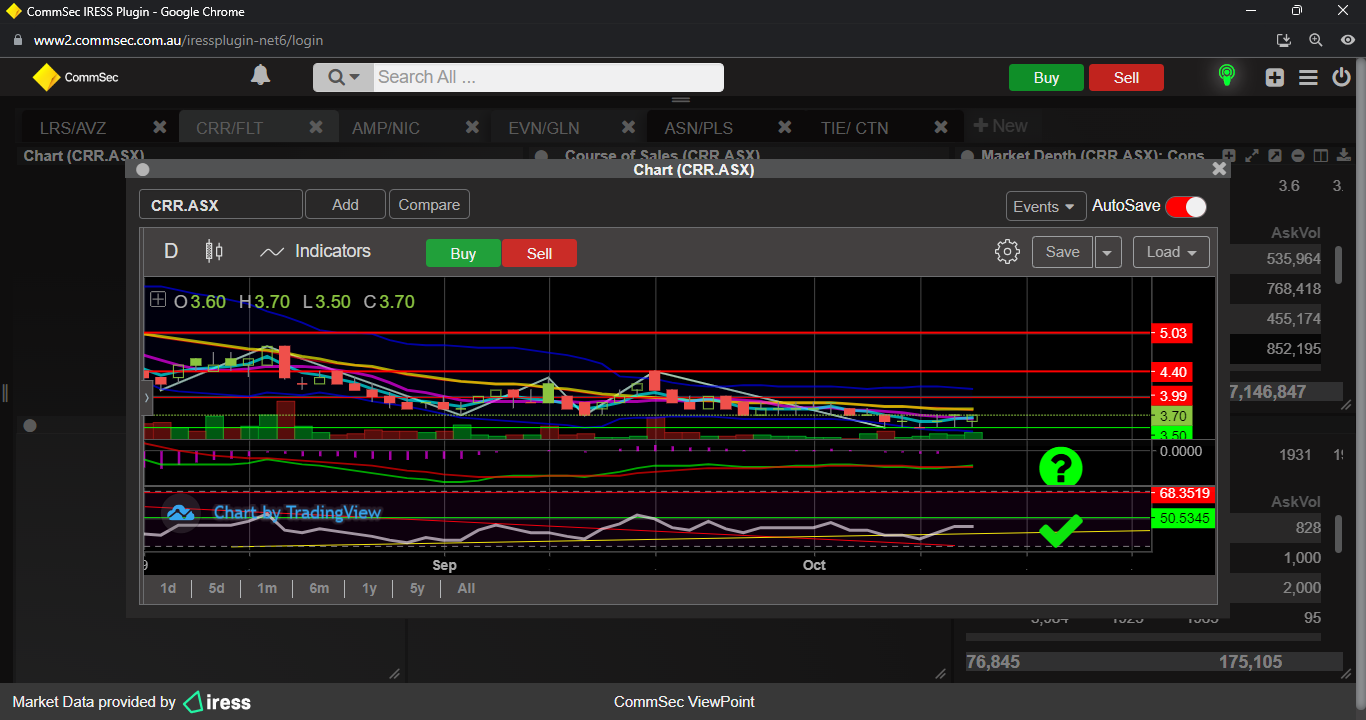Screen dimensions: 1366x720
Task: Click the 5.03 red price level label
Action: click(x=1172, y=333)
